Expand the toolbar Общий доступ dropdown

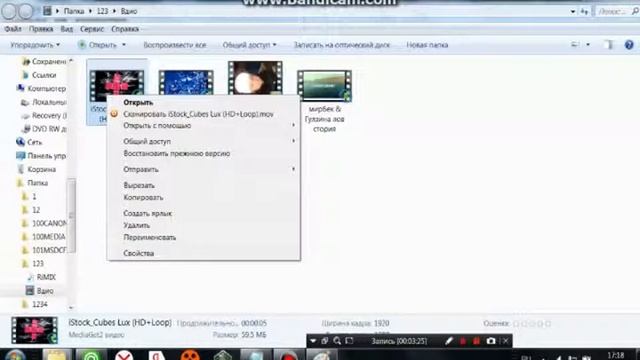click(x=249, y=45)
